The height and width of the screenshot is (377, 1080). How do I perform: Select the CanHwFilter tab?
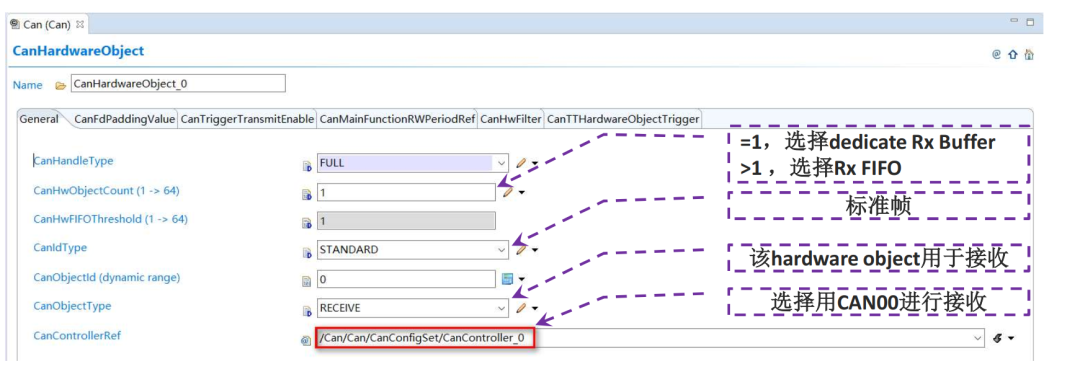coord(511,119)
